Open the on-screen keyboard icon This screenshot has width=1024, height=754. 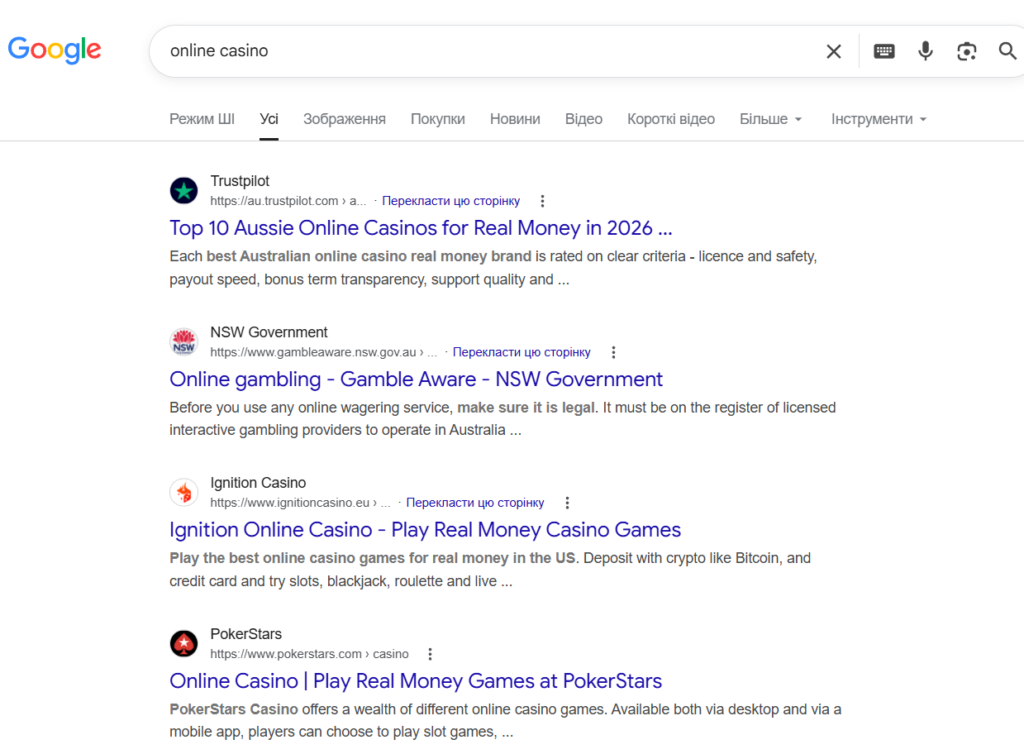(x=884, y=51)
